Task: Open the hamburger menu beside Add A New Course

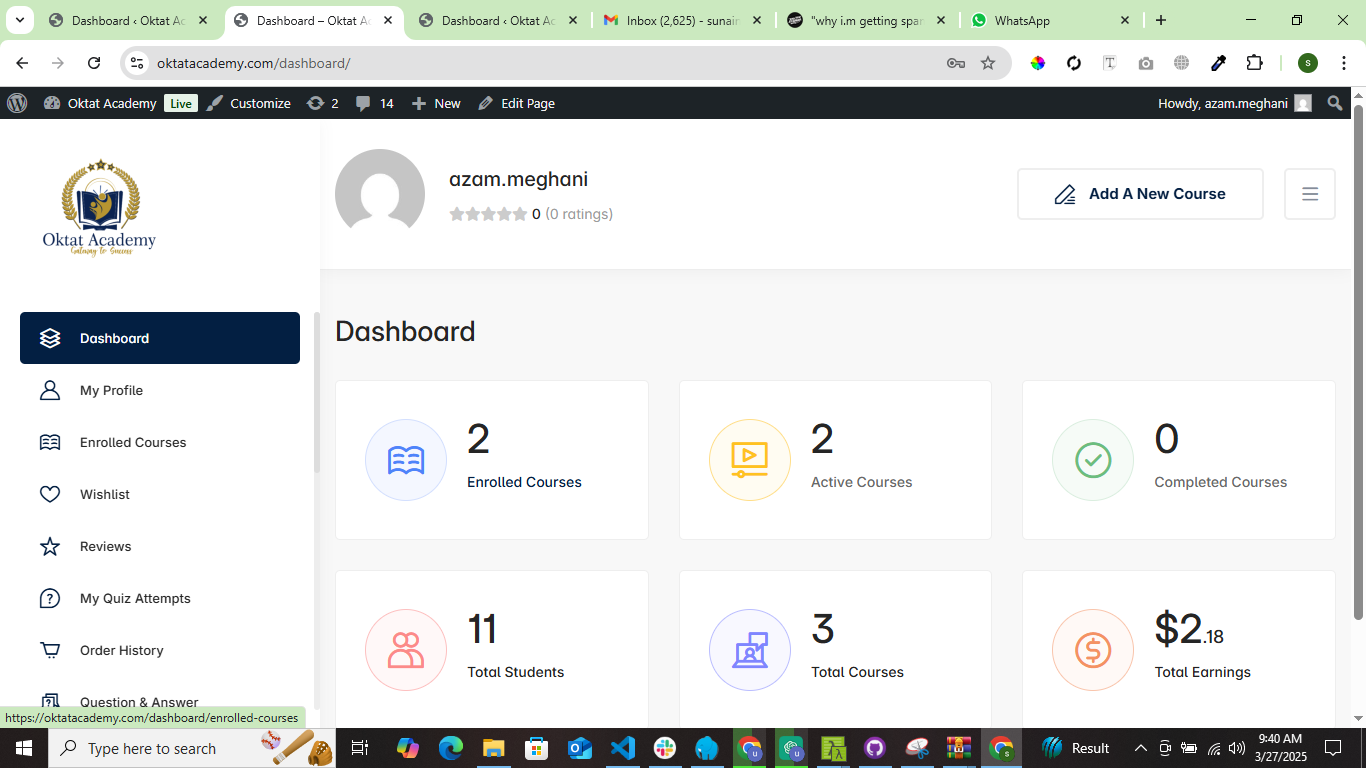Action: 1309,194
